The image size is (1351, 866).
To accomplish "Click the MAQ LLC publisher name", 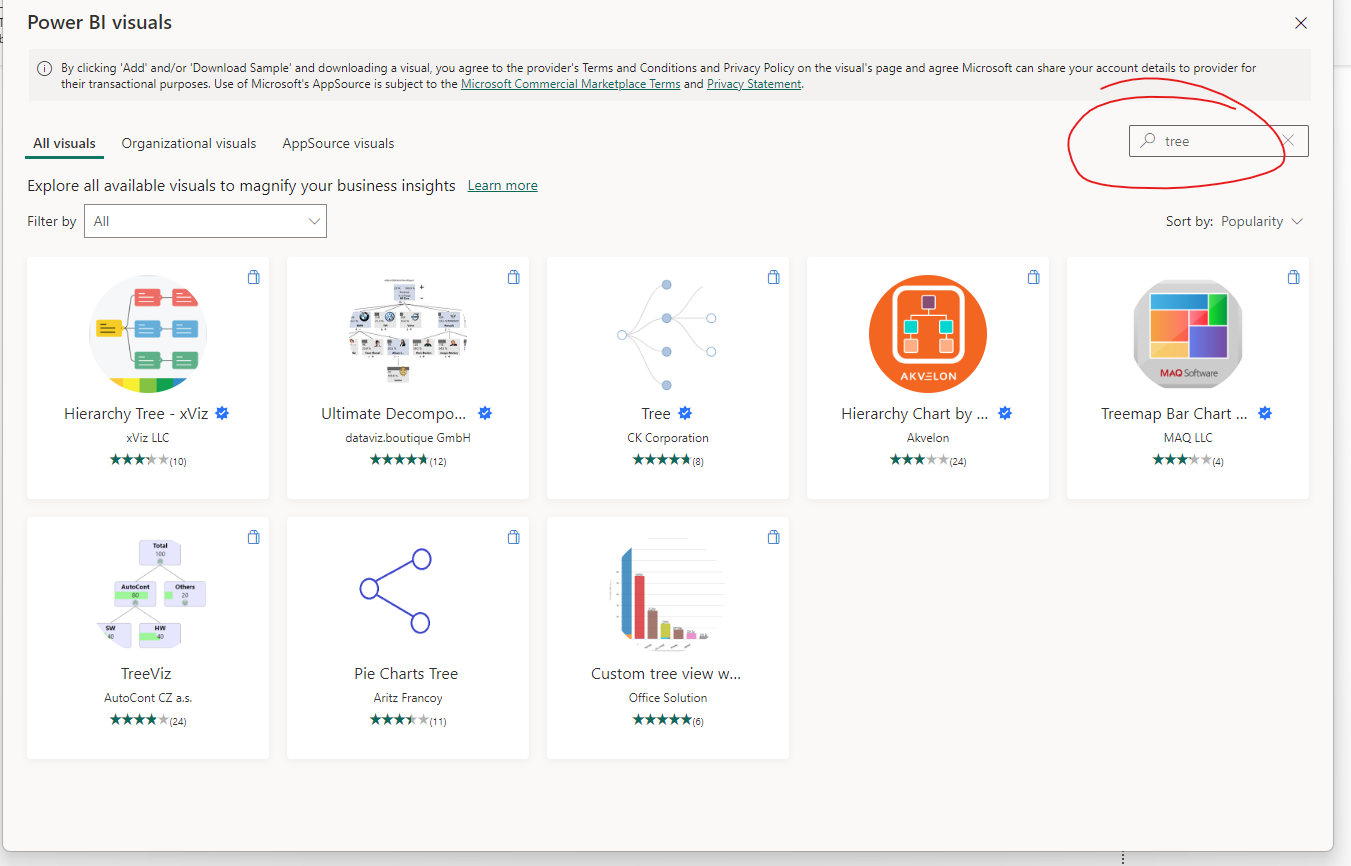I will click(1188, 438).
